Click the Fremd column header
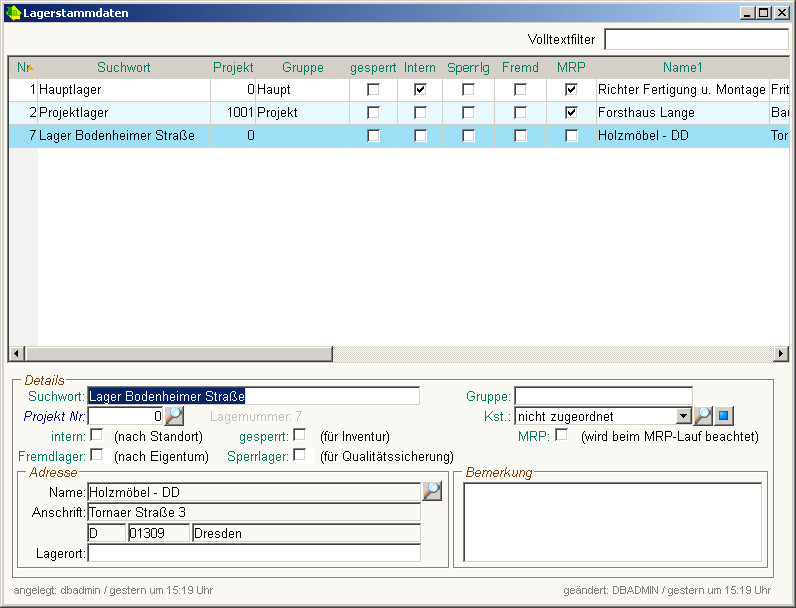 (x=520, y=67)
